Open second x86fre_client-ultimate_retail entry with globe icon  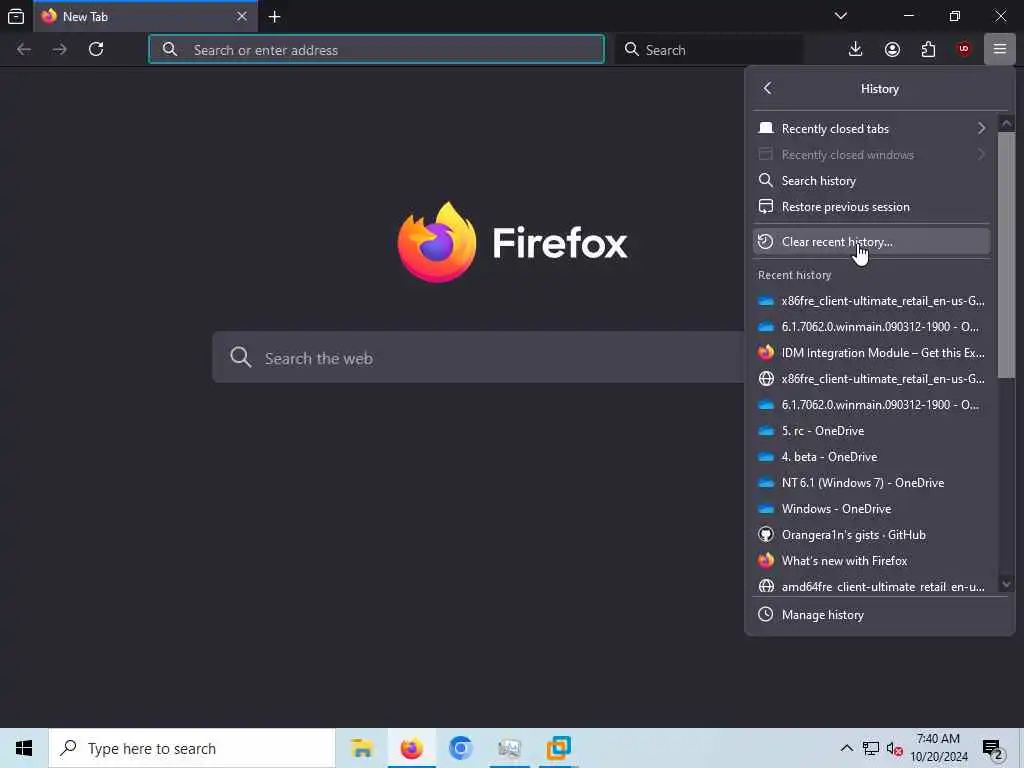click(871, 379)
